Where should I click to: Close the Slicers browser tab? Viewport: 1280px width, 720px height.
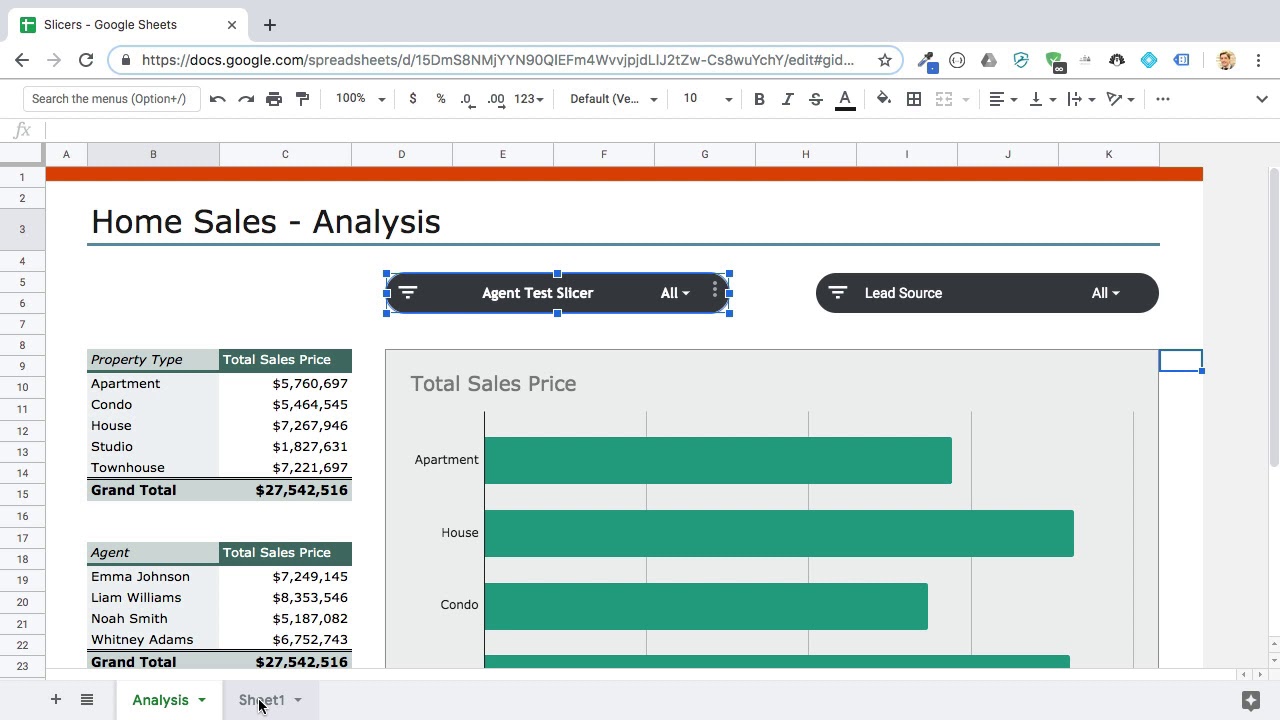point(232,25)
